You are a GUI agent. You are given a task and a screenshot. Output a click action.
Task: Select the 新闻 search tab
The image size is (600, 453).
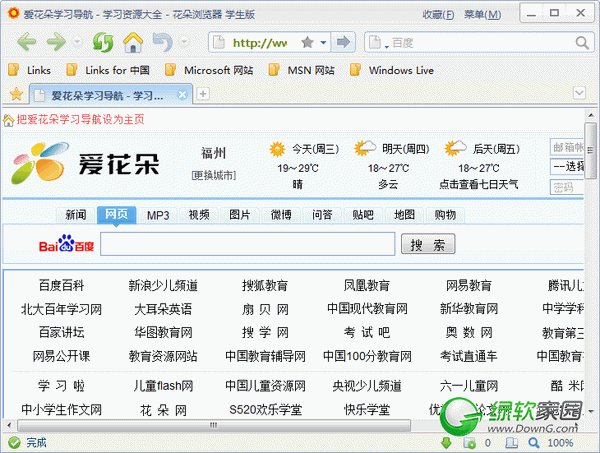pos(76,215)
